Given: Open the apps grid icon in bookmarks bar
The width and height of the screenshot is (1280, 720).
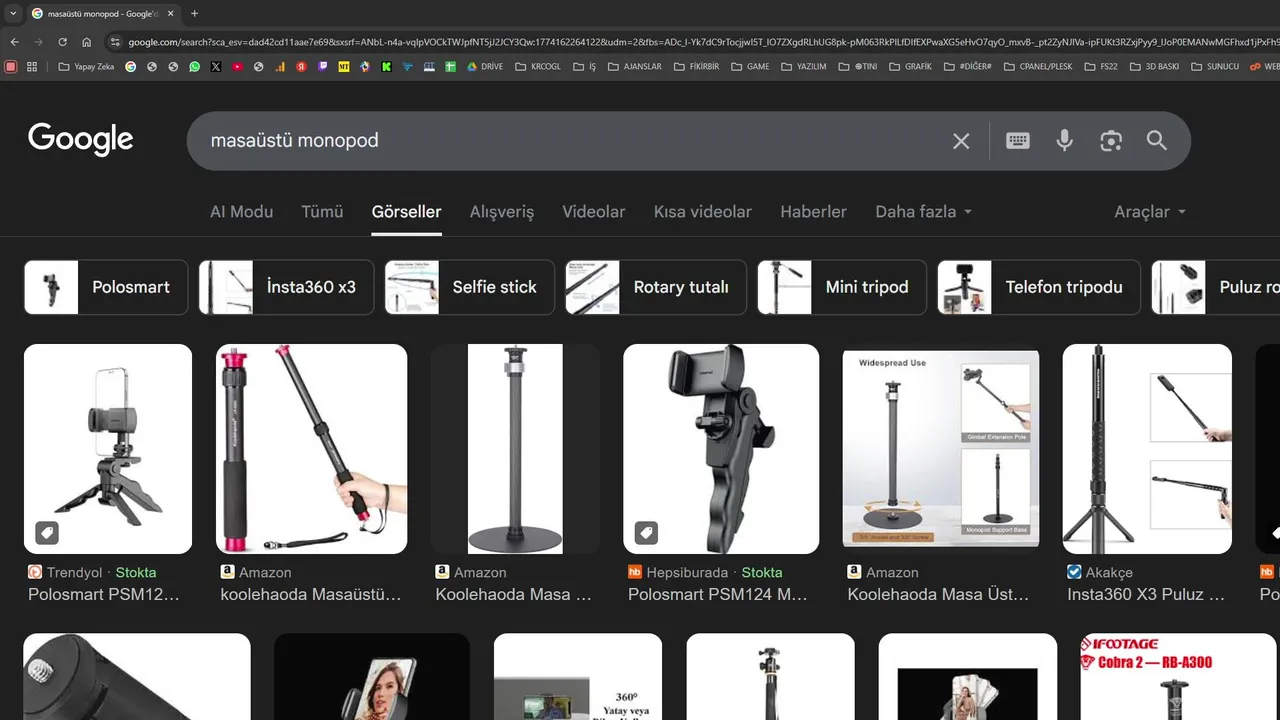Looking at the screenshot, I should click(x=32, y=67).
